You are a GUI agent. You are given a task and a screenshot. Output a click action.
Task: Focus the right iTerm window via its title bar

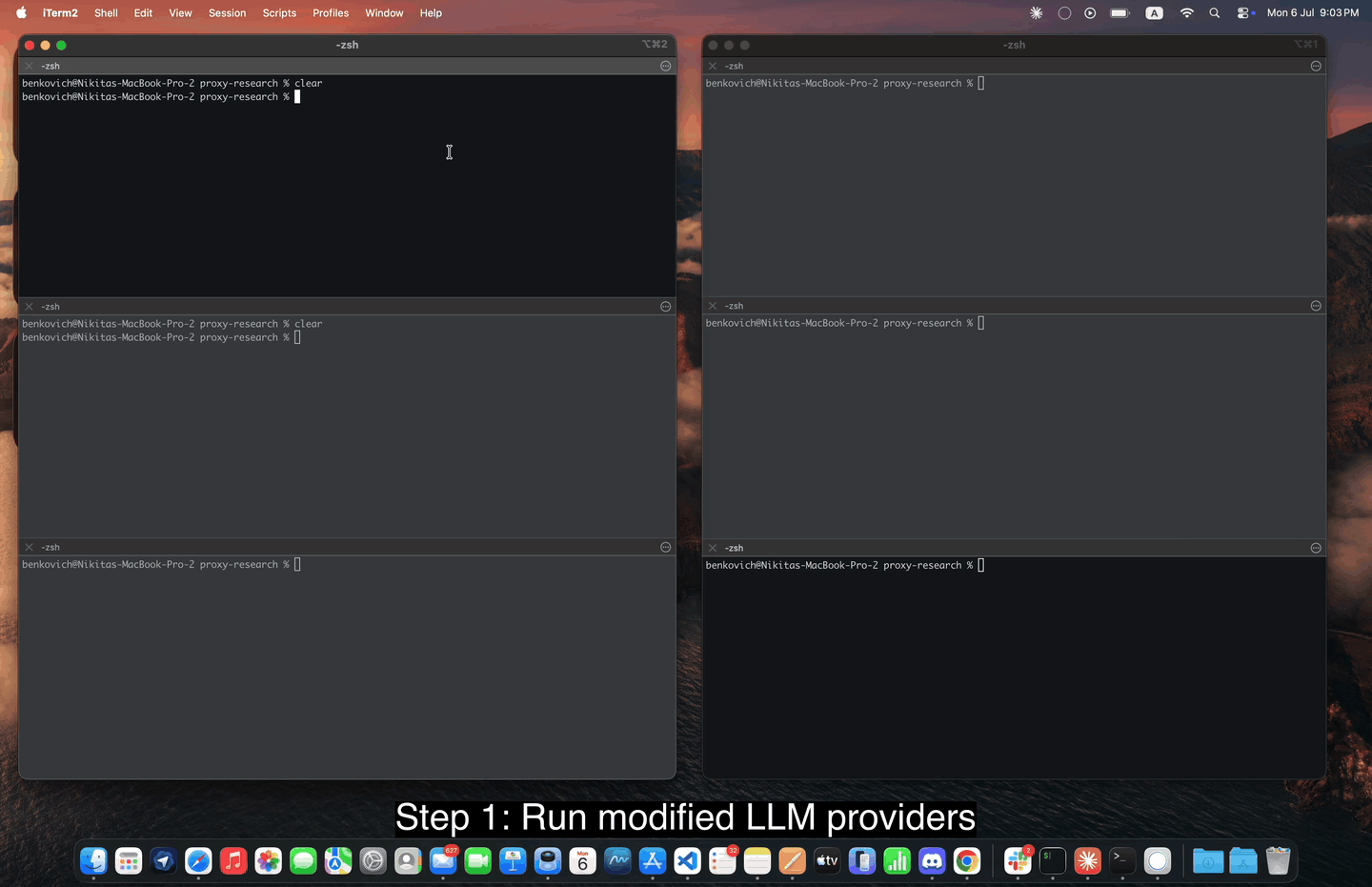[1014, 45]
